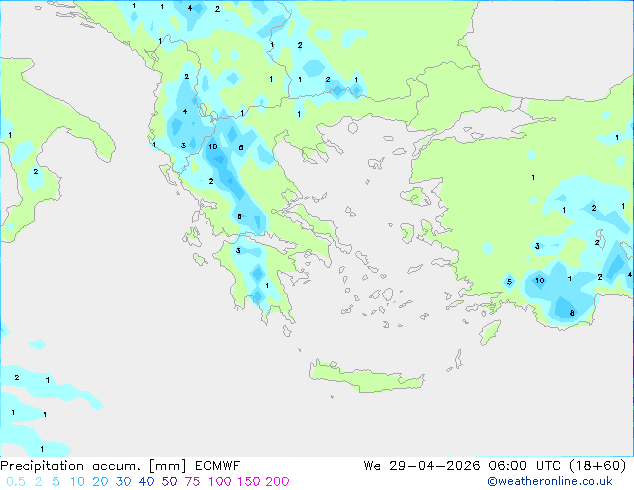The height and width of the screenshot is (490, 634).
Task: Click the '4' value over Albania
Action: coord(185,112)
